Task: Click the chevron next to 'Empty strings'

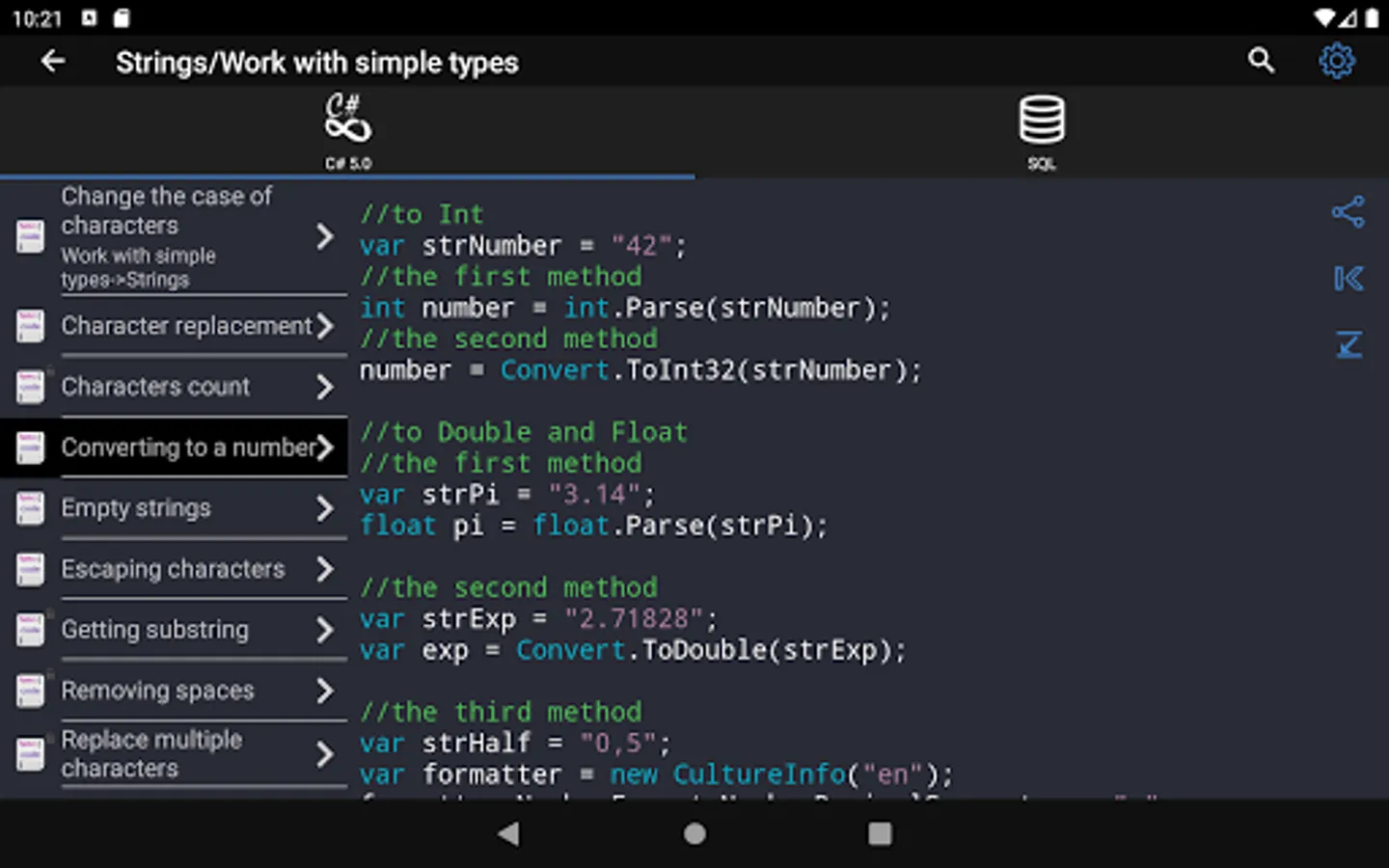Action: 325,508
